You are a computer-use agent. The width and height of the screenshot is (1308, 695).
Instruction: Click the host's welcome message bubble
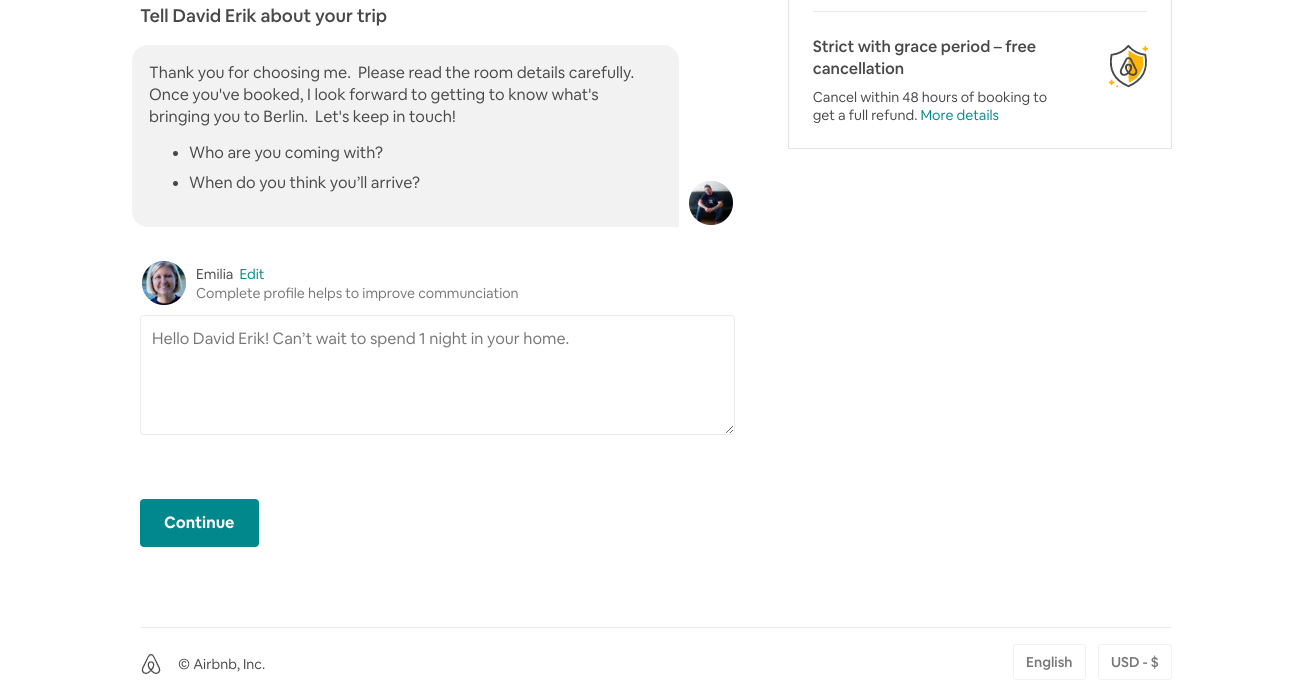coord(405,136)
